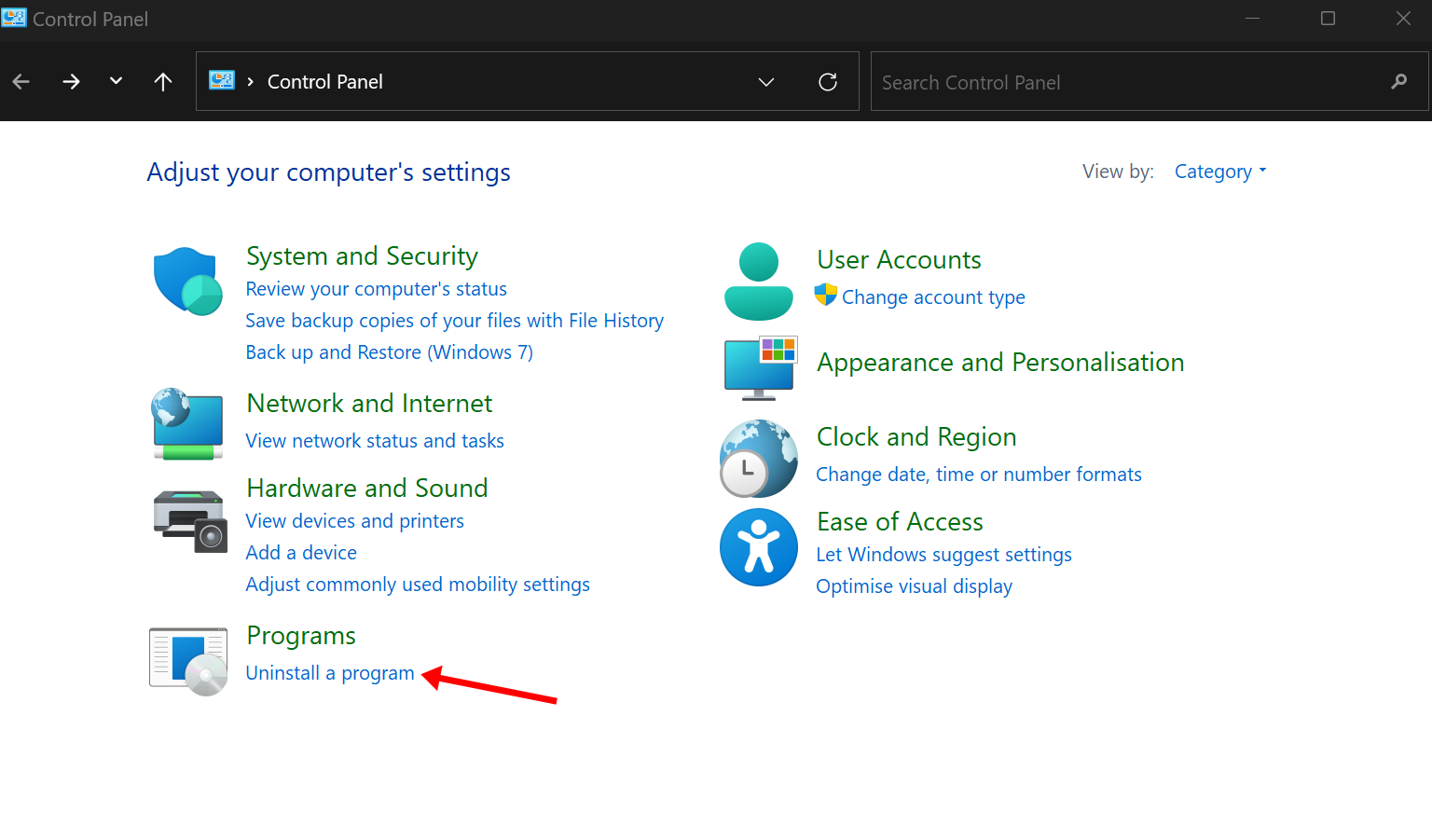Open Adjust commonly used mobility settings
The width and height of the screenshot is (1432, 840).
coord(418,585)
